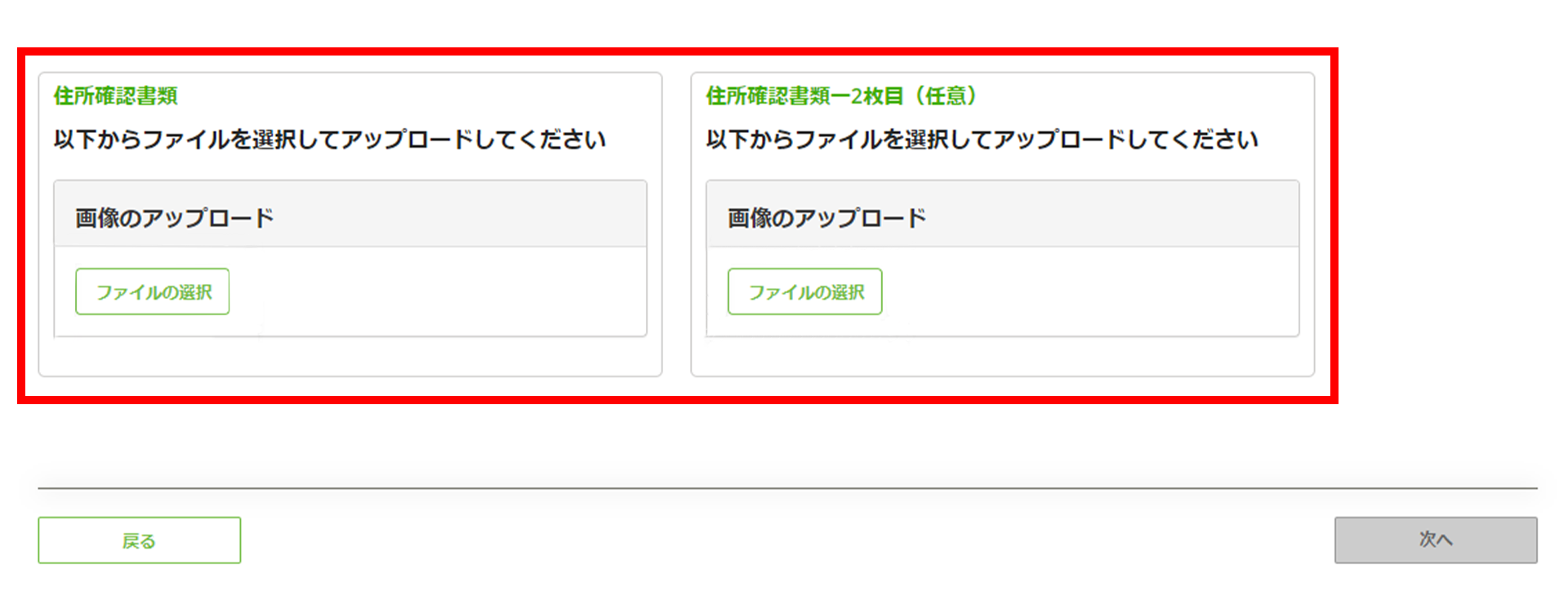Click empty space beside the right ファイルの選択 button
1568x614 pixels.
[x=1086, y=291]
